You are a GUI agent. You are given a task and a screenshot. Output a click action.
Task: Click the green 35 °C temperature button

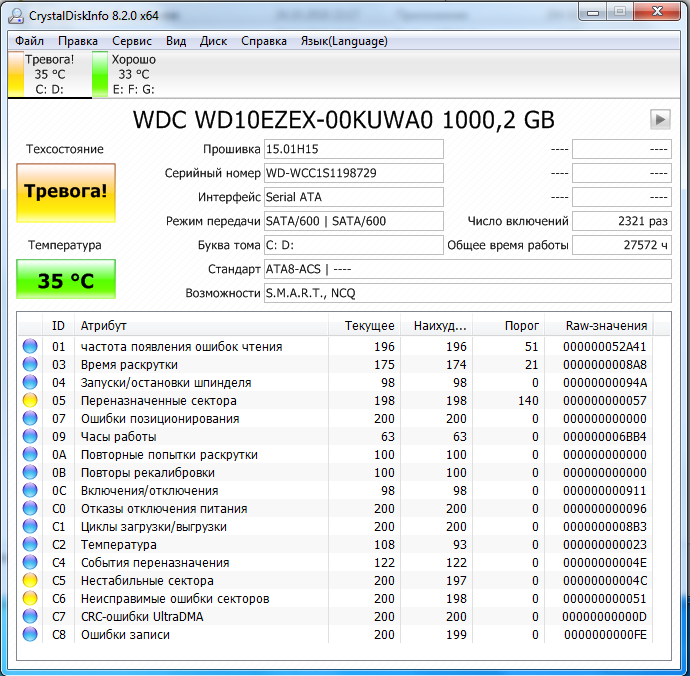coord(66,279)
